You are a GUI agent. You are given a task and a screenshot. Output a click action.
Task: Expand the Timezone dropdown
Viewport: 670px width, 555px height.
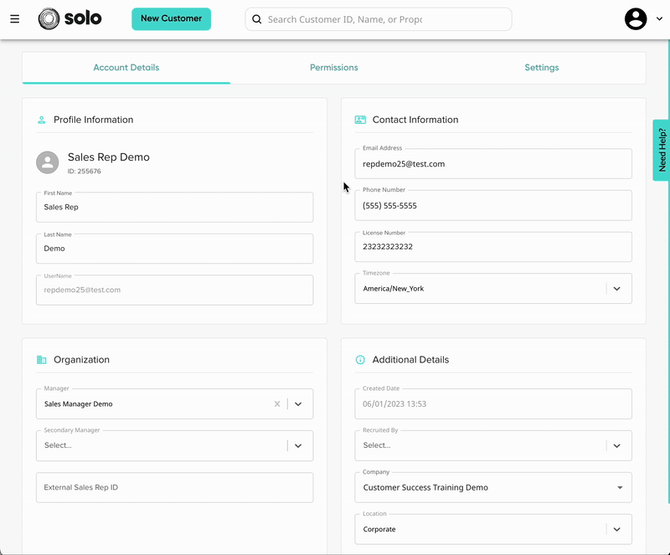tap(616, 289)
